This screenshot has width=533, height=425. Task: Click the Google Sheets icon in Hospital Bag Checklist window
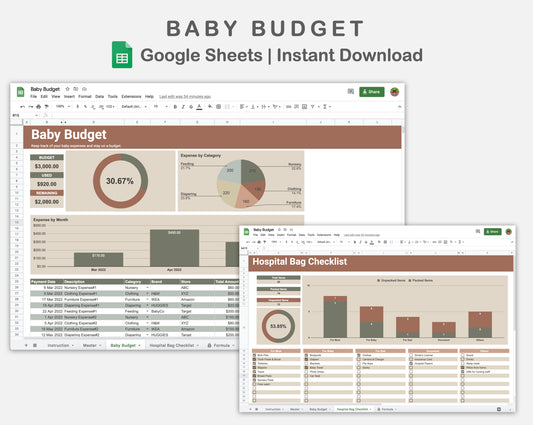click(x=246, y=232)
